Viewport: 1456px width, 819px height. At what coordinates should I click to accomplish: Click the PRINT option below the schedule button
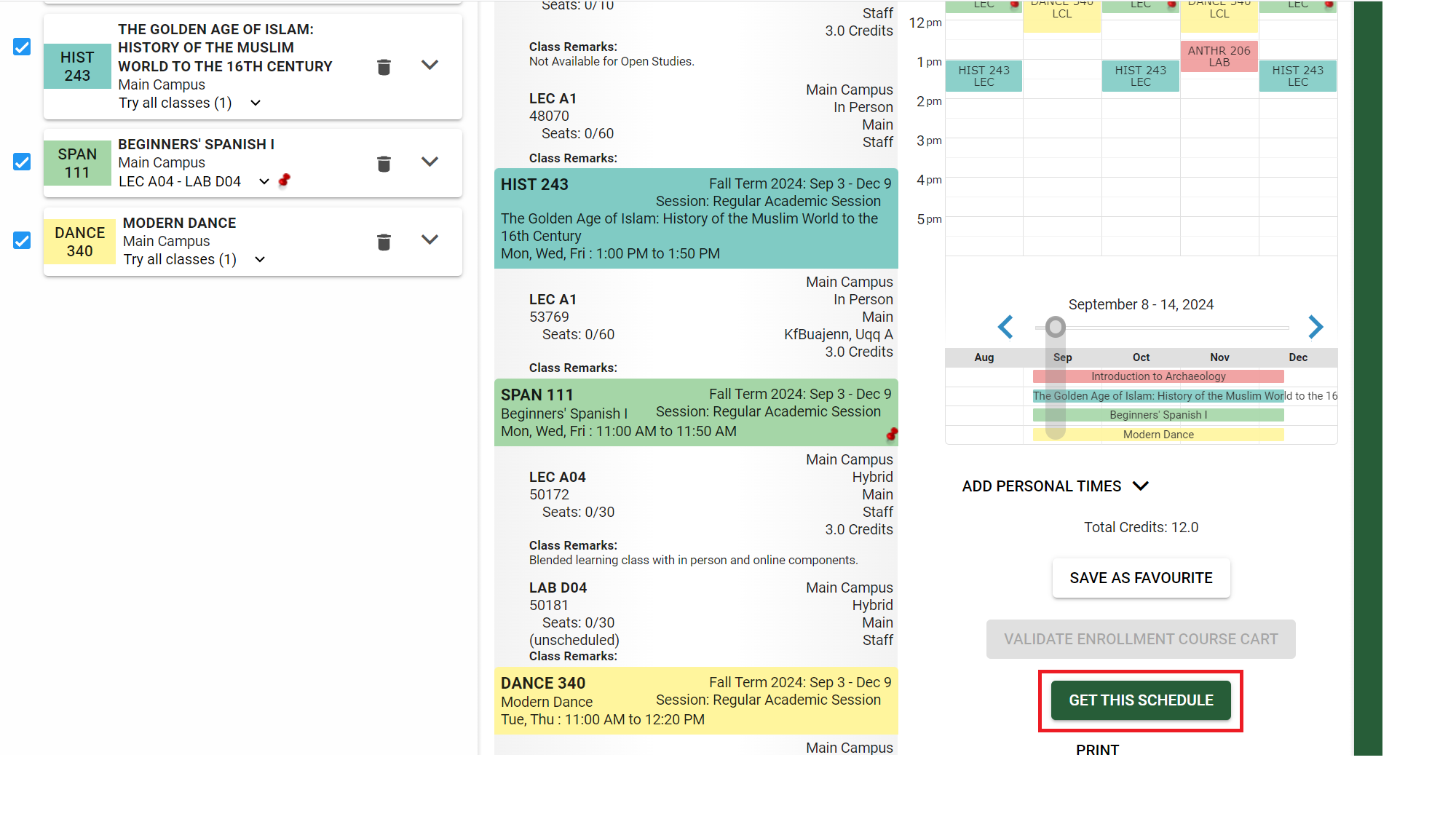(x=1098, y=750)
